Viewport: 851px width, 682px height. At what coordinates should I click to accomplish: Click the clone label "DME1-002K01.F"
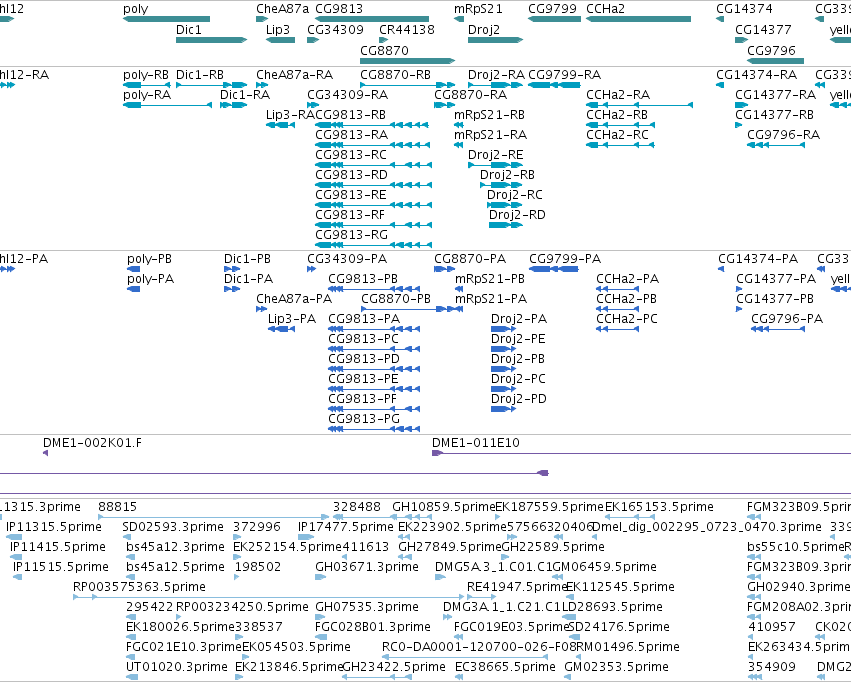point(92,443)
